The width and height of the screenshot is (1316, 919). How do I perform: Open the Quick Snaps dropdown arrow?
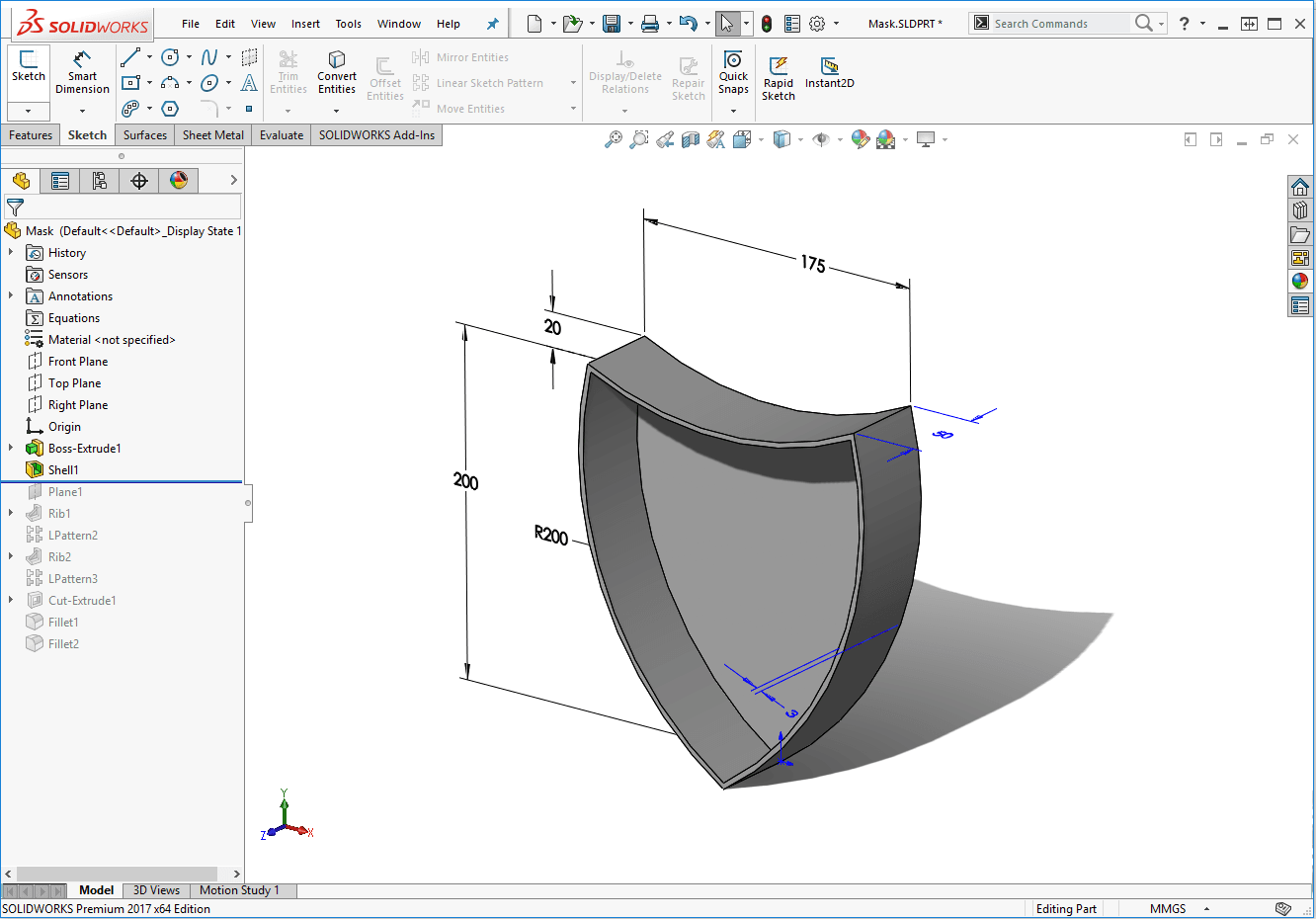[x=733, y=111]
